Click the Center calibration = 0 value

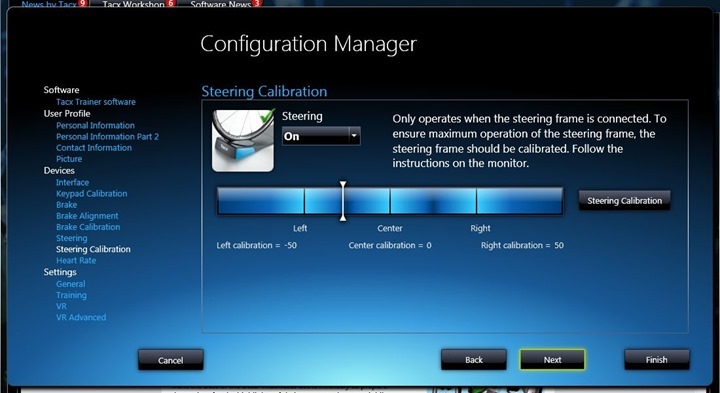(390, 245)
